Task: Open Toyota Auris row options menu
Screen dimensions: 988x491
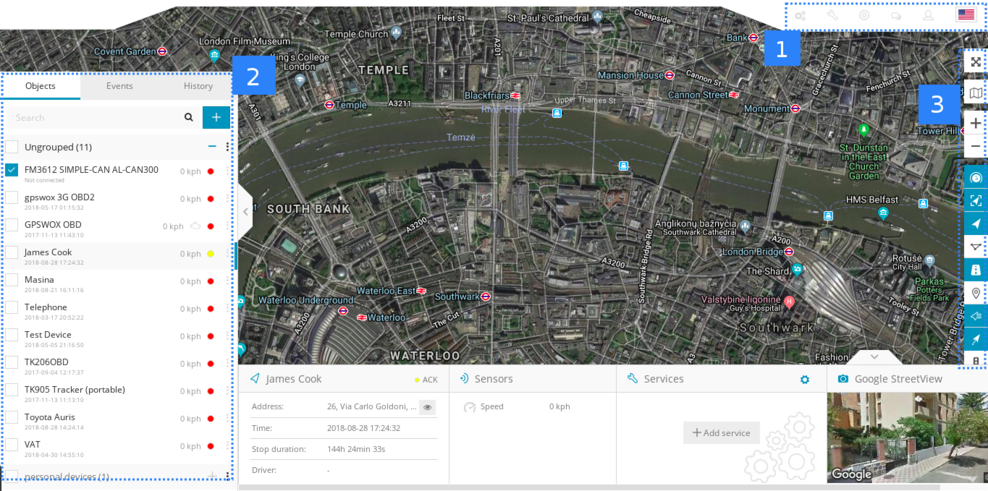Action: 227,419
